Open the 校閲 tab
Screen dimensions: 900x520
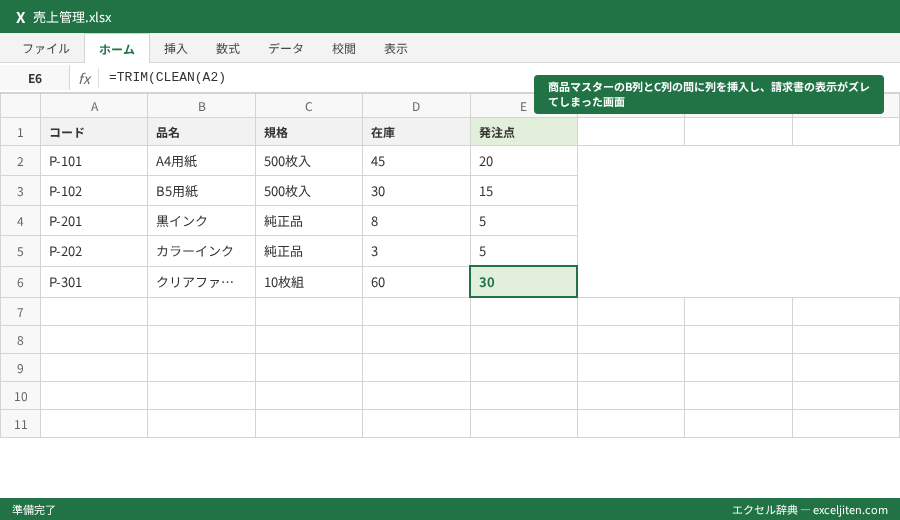point(344,49)
